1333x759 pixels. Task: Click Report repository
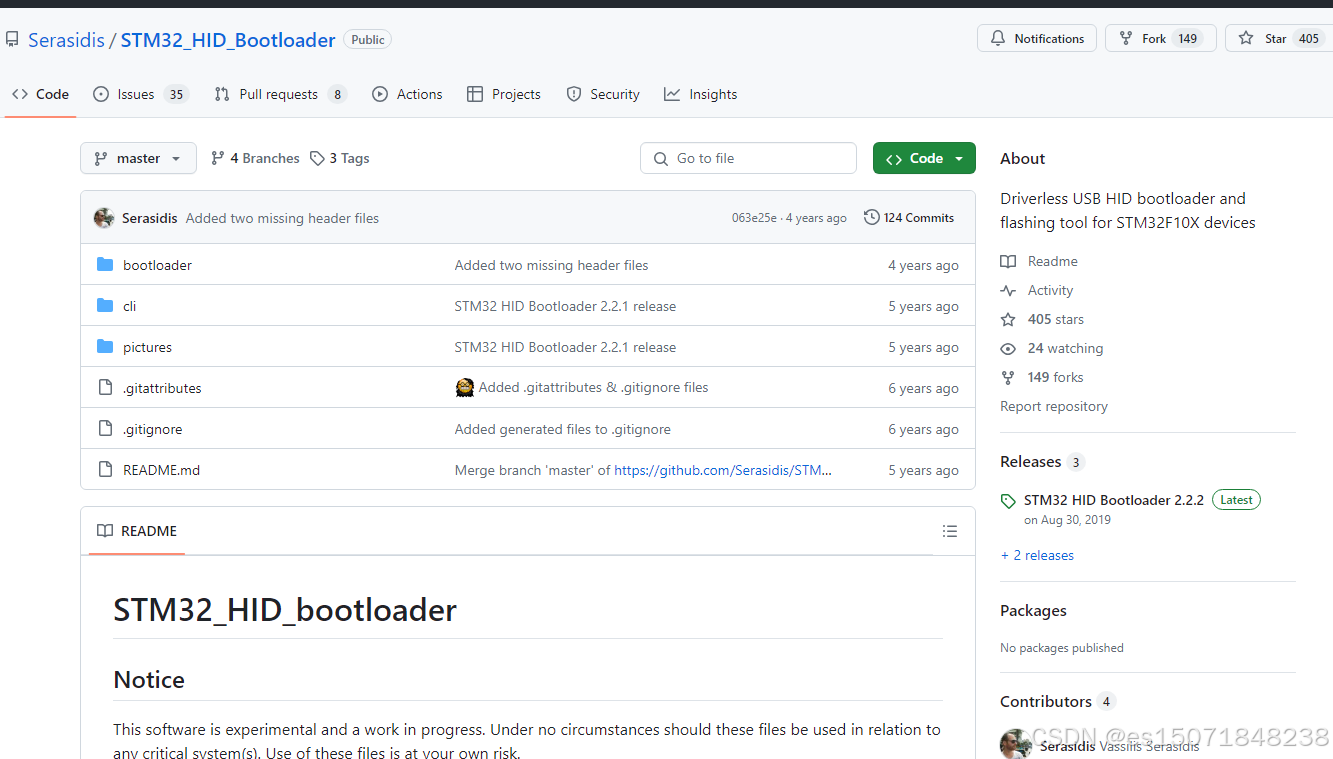pyautogui.click(x=1054, y=406)
